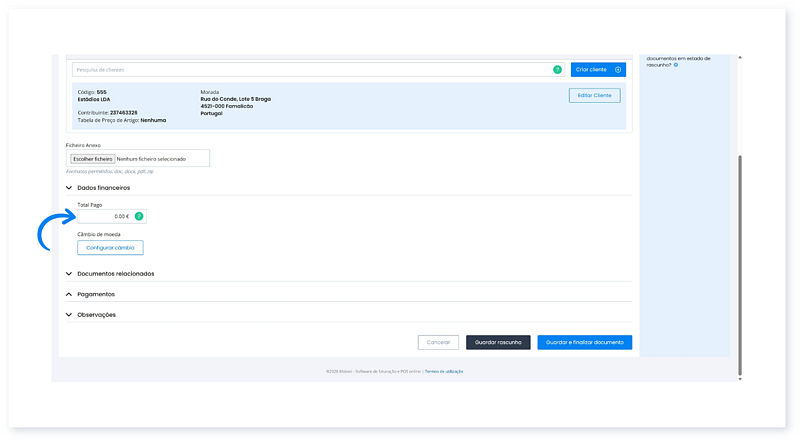The height and width of the screenshot is (442, 800).
Task: Click the Pesquisa de clientes search field
Action: click(x=310, y=70)
